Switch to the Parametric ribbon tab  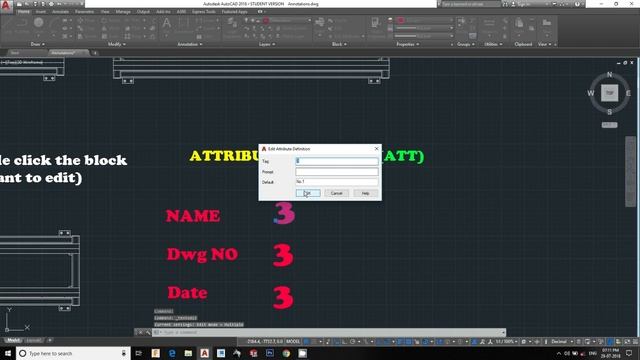point(84,11)
